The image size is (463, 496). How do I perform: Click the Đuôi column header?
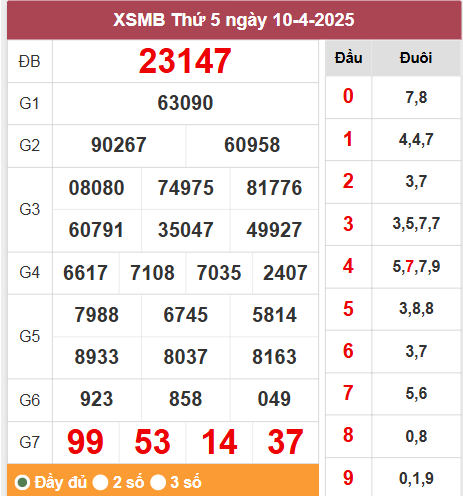[416, 58]
